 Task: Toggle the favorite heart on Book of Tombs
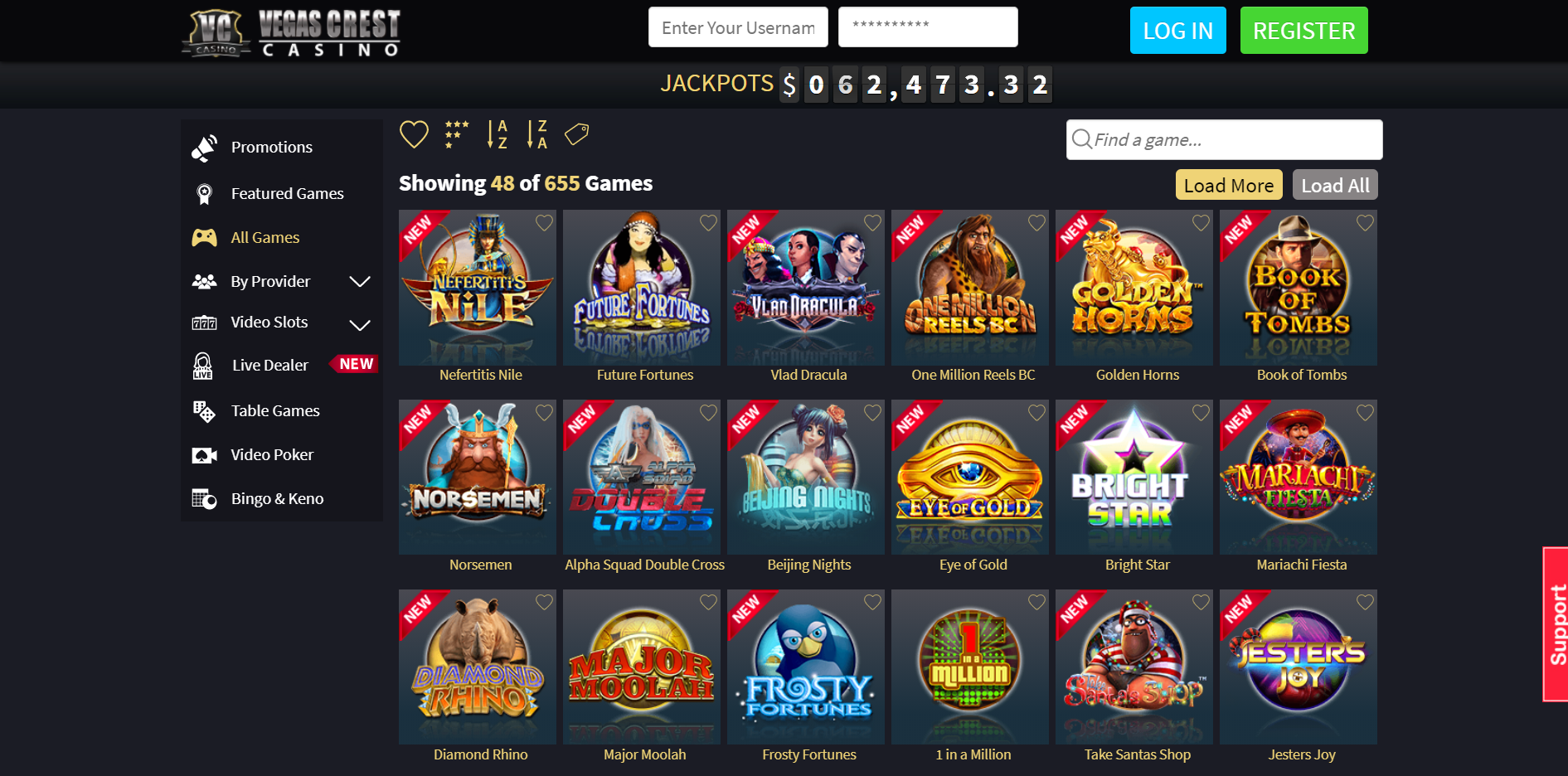[1365, 223]
